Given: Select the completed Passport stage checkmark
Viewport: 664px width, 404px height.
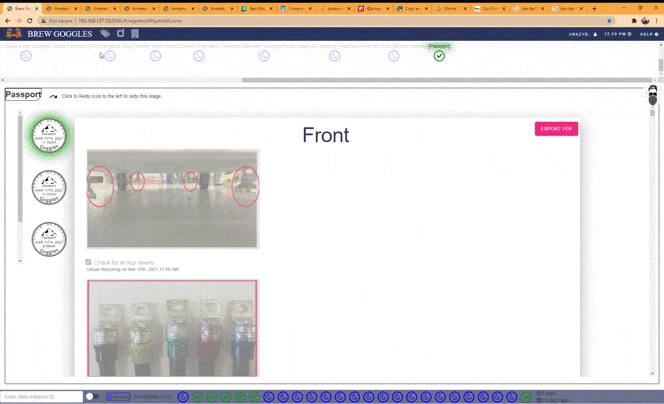Looking at the screenshot, I should 439,56.
